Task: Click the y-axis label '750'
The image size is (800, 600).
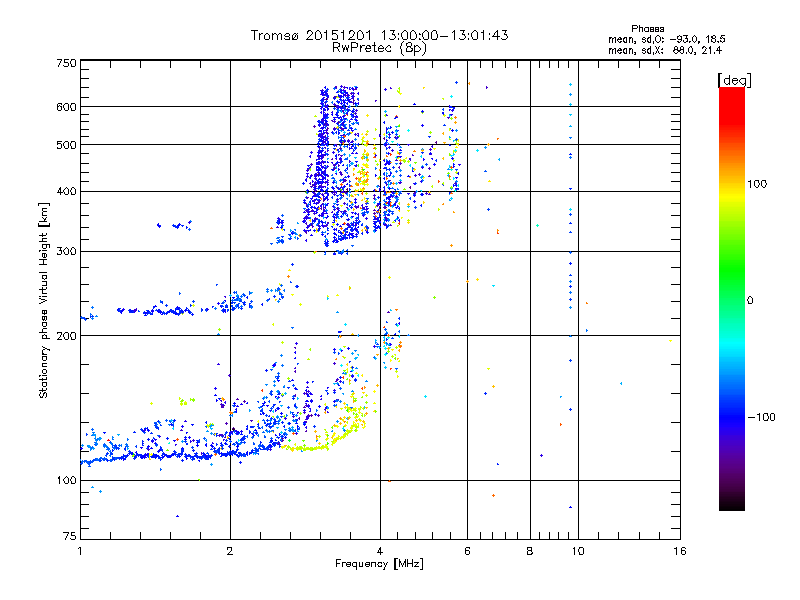Action: coord(67,63)
